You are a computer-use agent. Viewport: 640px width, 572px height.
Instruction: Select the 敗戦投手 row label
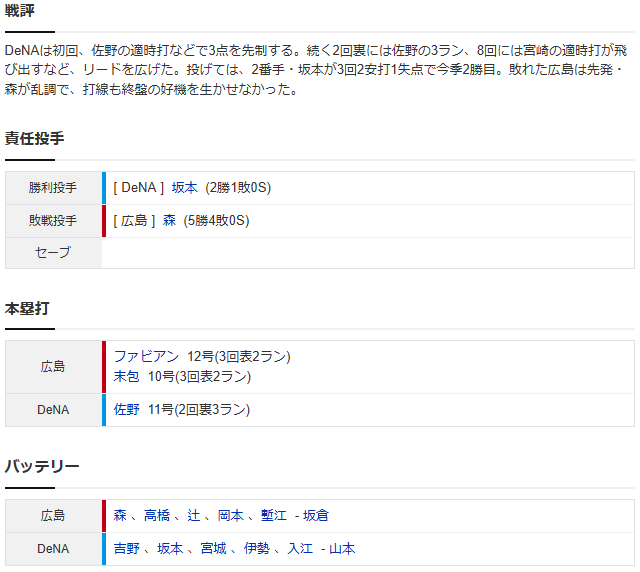pos(53,221)
